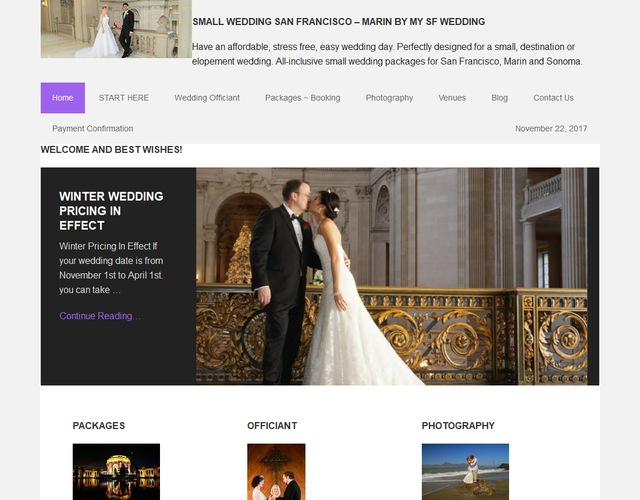The width and height of the screenshot is (640, 500).
Task: Click the site tagline description text
Action: (387, 54)
